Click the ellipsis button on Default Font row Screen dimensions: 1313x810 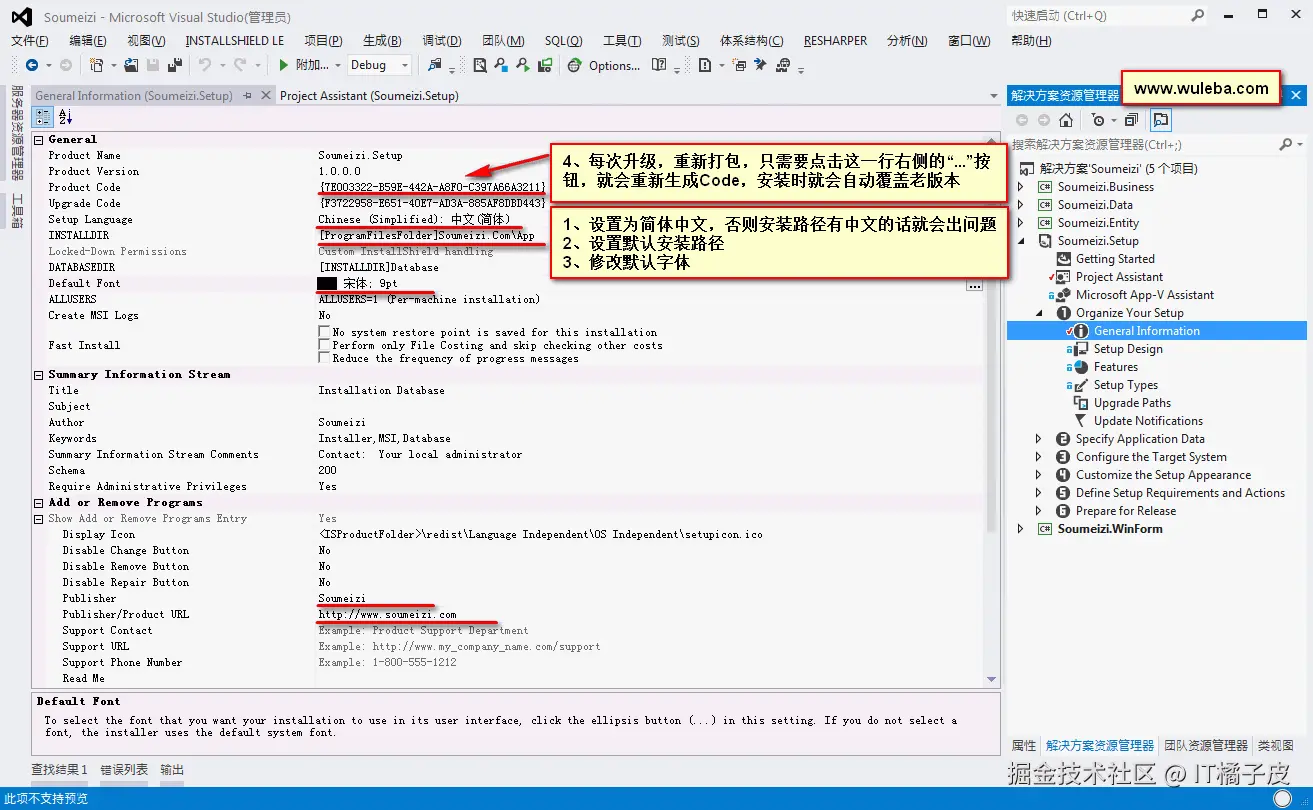974,287
